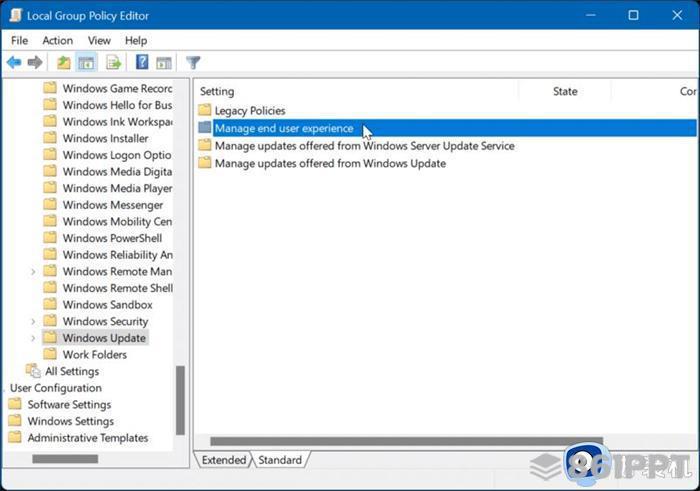The height and width of the screenshot is (491, 700).
Task: Click the Windows Security folder icon
Action: click(50, 320)
